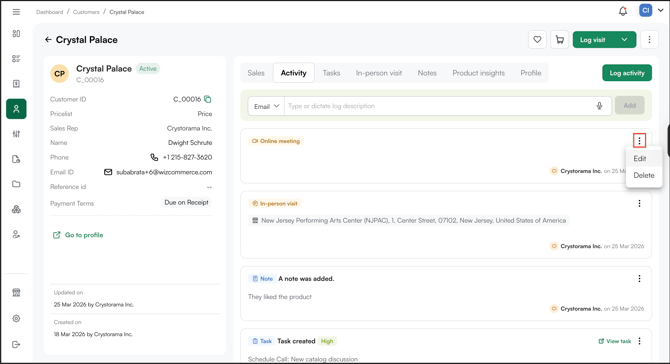Image resolution: width=670 pixels, height=364 pixels.
Task: Open the dashboard grid sidebar icon
Action: coord(16,34)
